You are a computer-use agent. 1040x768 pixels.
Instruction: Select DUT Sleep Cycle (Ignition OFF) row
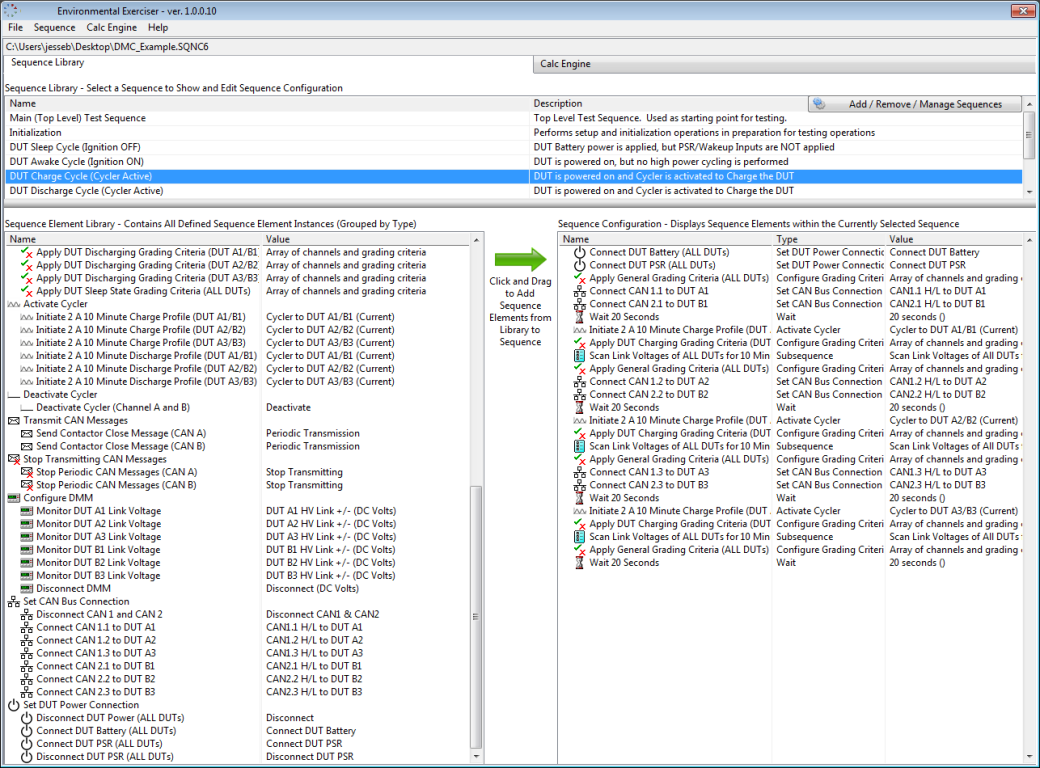click(x=514, y=147)
